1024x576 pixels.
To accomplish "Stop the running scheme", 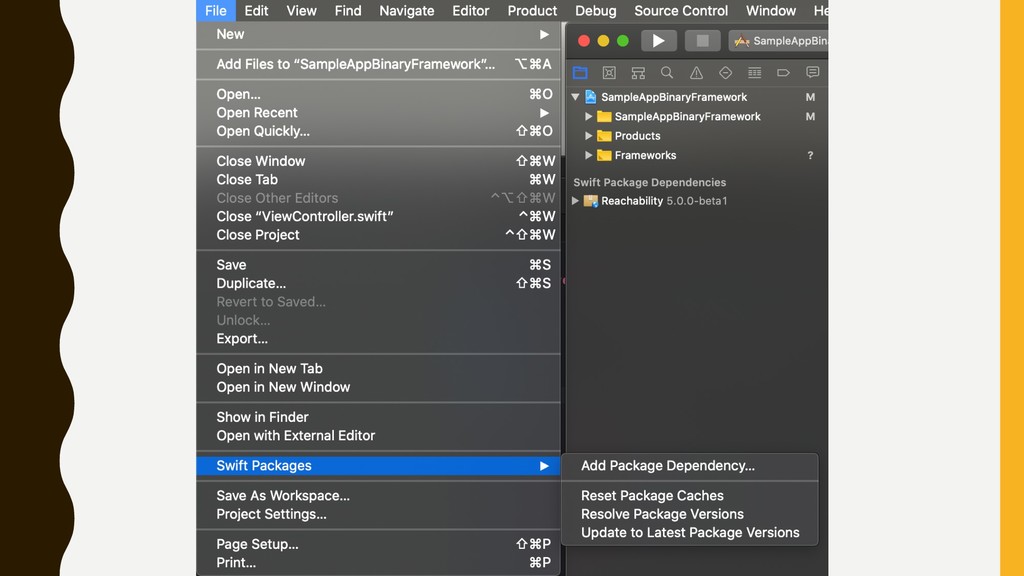I will coord(703,40).
